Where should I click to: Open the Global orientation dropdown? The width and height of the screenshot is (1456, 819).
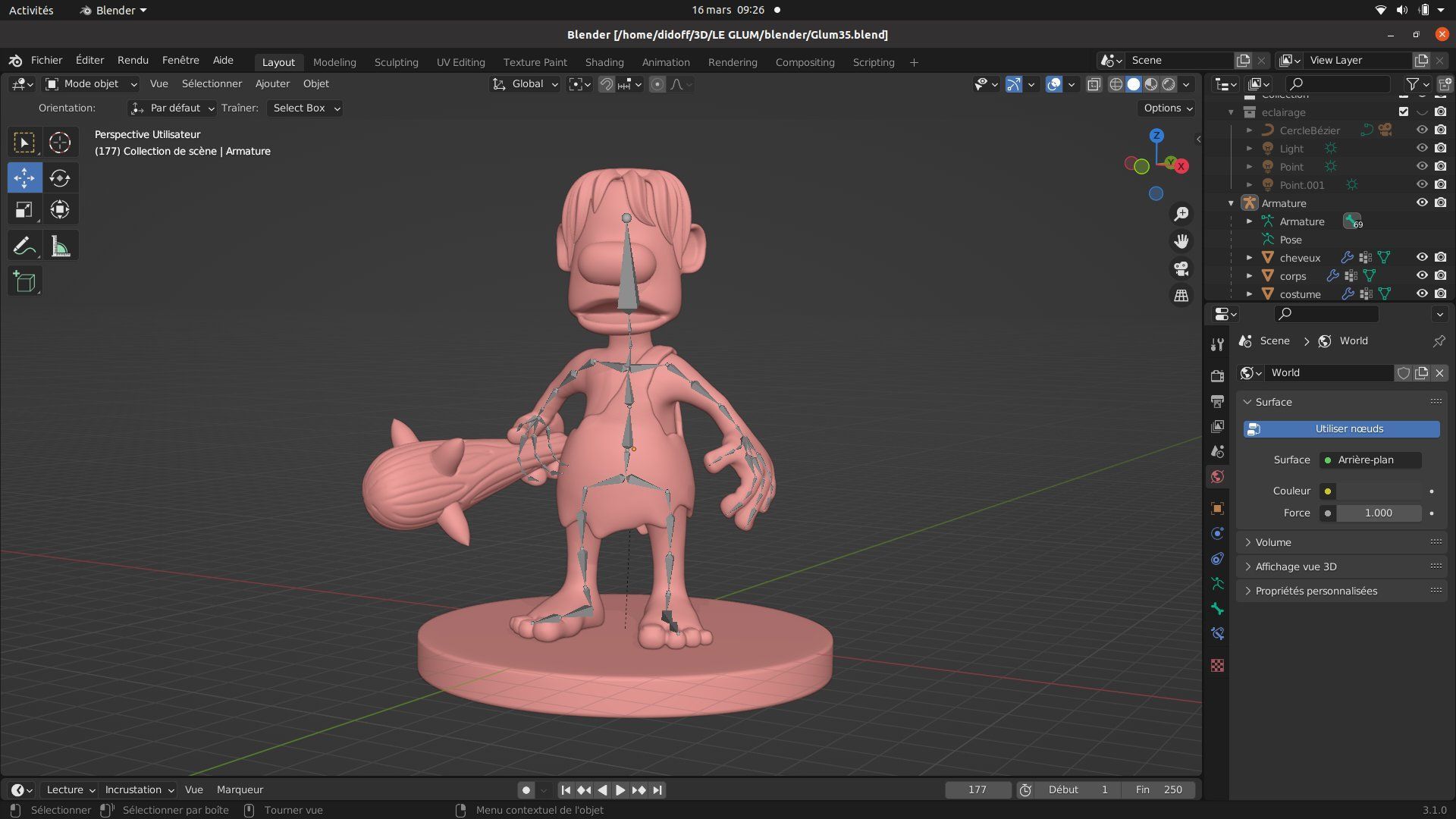click(525, 84)
